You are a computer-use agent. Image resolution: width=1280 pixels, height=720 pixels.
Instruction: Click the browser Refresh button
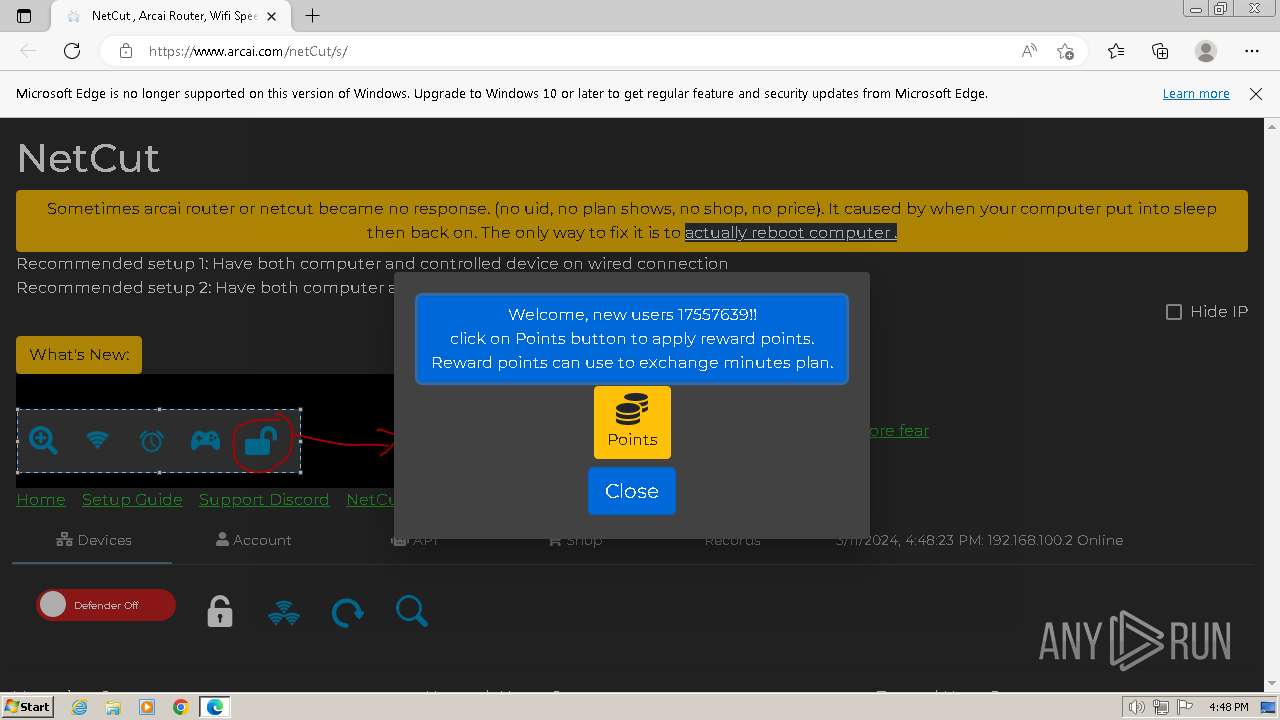pyautogui.click(x=72, y=51)
